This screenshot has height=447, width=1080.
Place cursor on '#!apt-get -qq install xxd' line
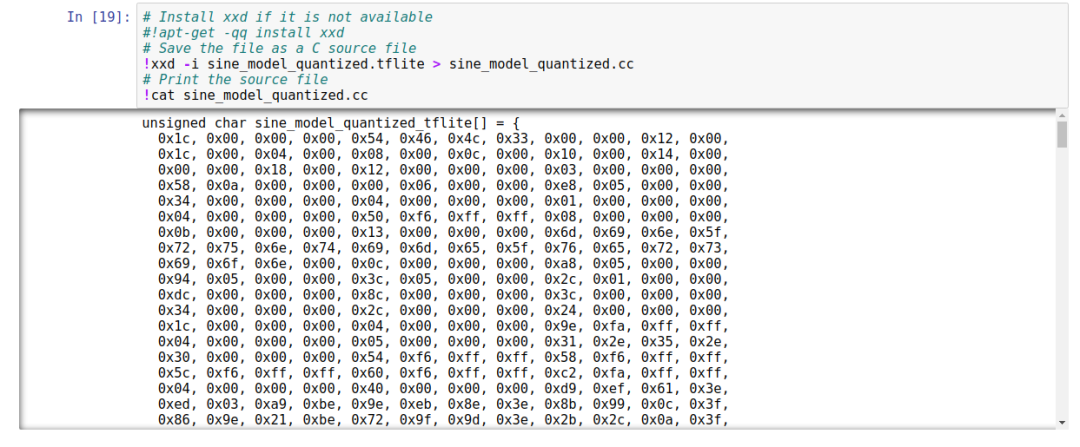click(x=239, y=32)
